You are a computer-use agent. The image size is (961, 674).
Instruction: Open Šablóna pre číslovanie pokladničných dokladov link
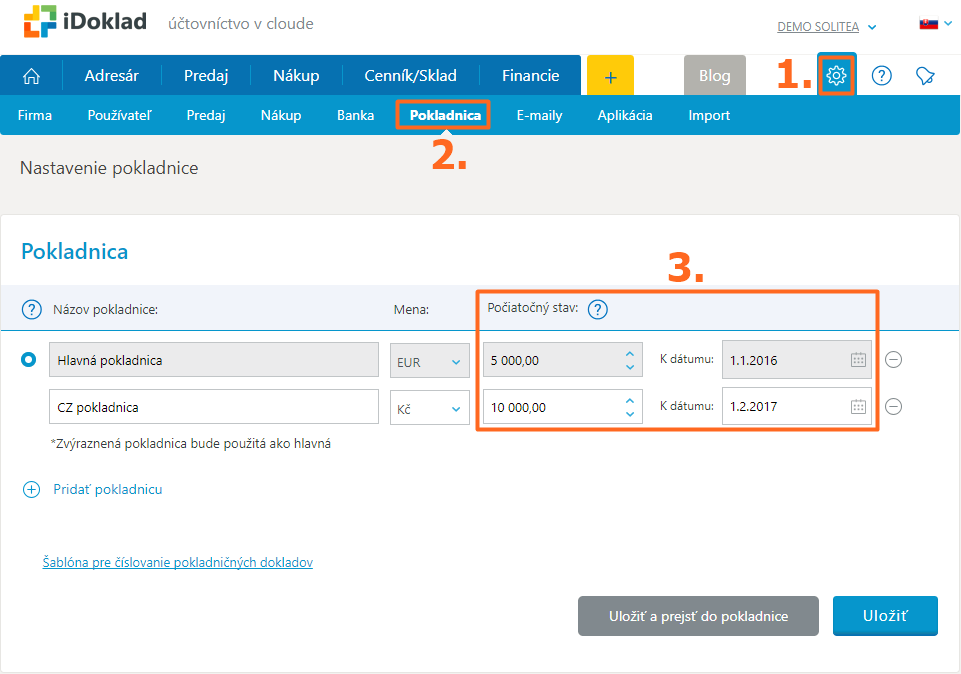coord(177,563)
